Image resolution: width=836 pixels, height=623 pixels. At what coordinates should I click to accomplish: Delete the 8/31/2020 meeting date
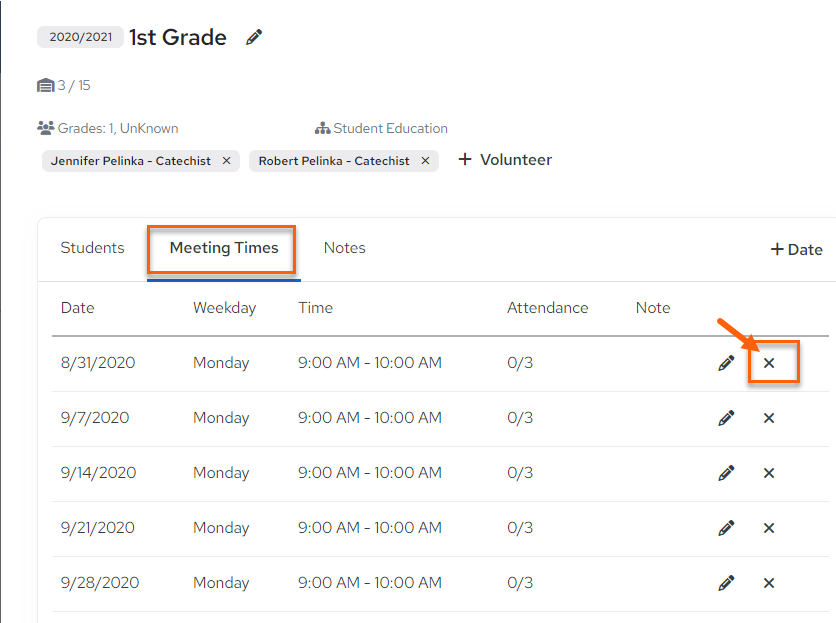click(769, 363)
